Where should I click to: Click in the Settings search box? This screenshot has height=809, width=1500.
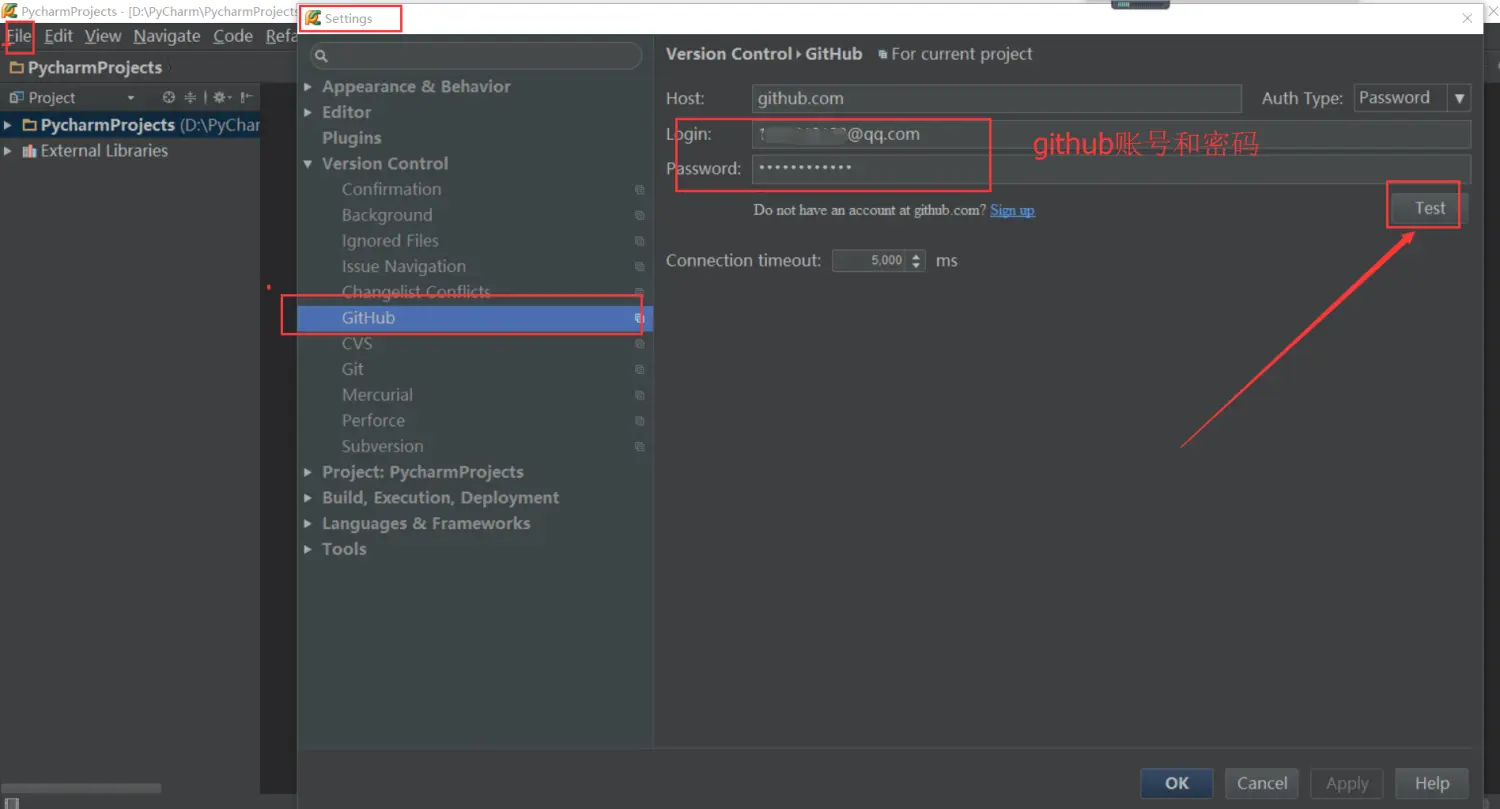[476, 56]
